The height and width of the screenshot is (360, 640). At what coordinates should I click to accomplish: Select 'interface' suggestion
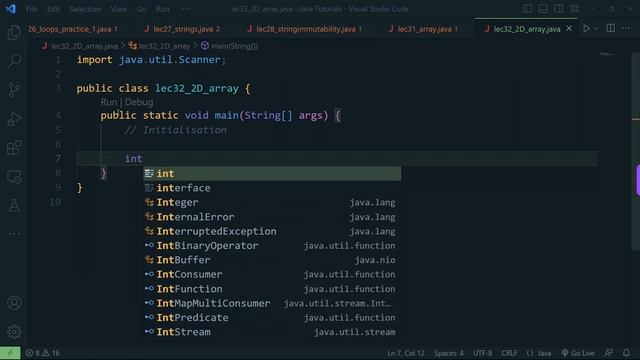click(x=272, y=188)
